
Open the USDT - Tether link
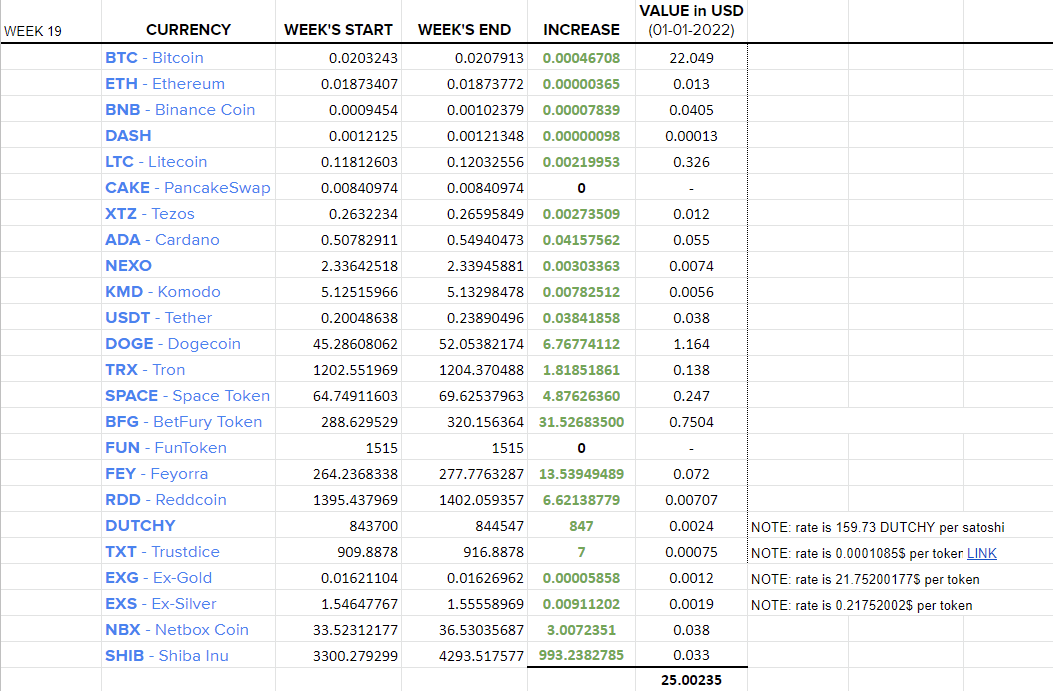[158, 318]
